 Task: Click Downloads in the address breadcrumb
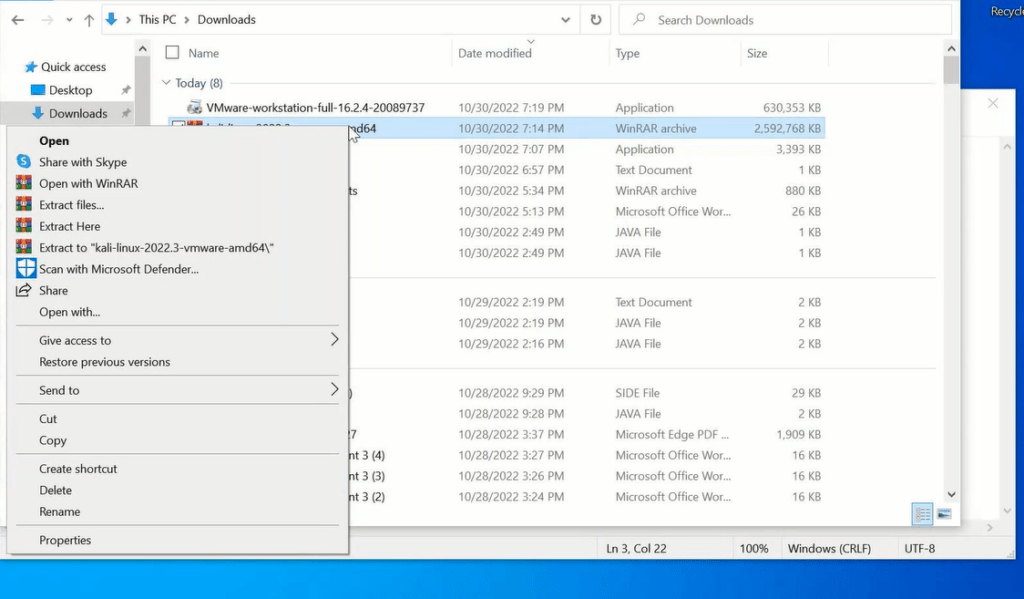coord(227,20)
